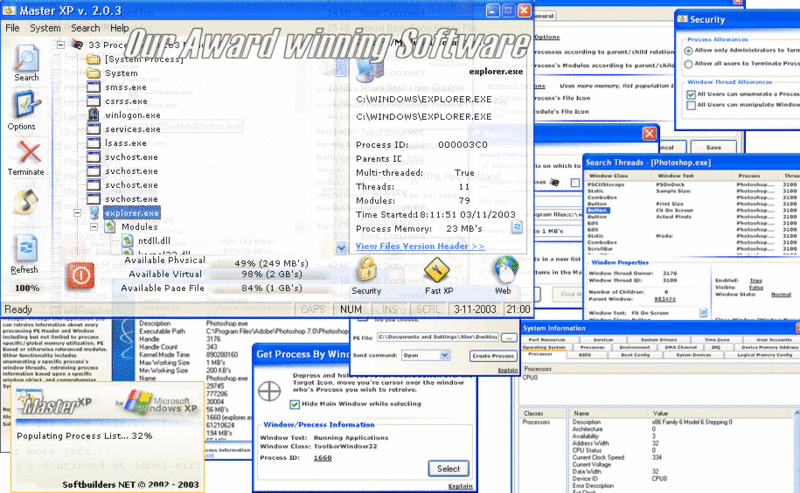Launch Fast XP via the yellow sign icon

(x=437, y=269)
